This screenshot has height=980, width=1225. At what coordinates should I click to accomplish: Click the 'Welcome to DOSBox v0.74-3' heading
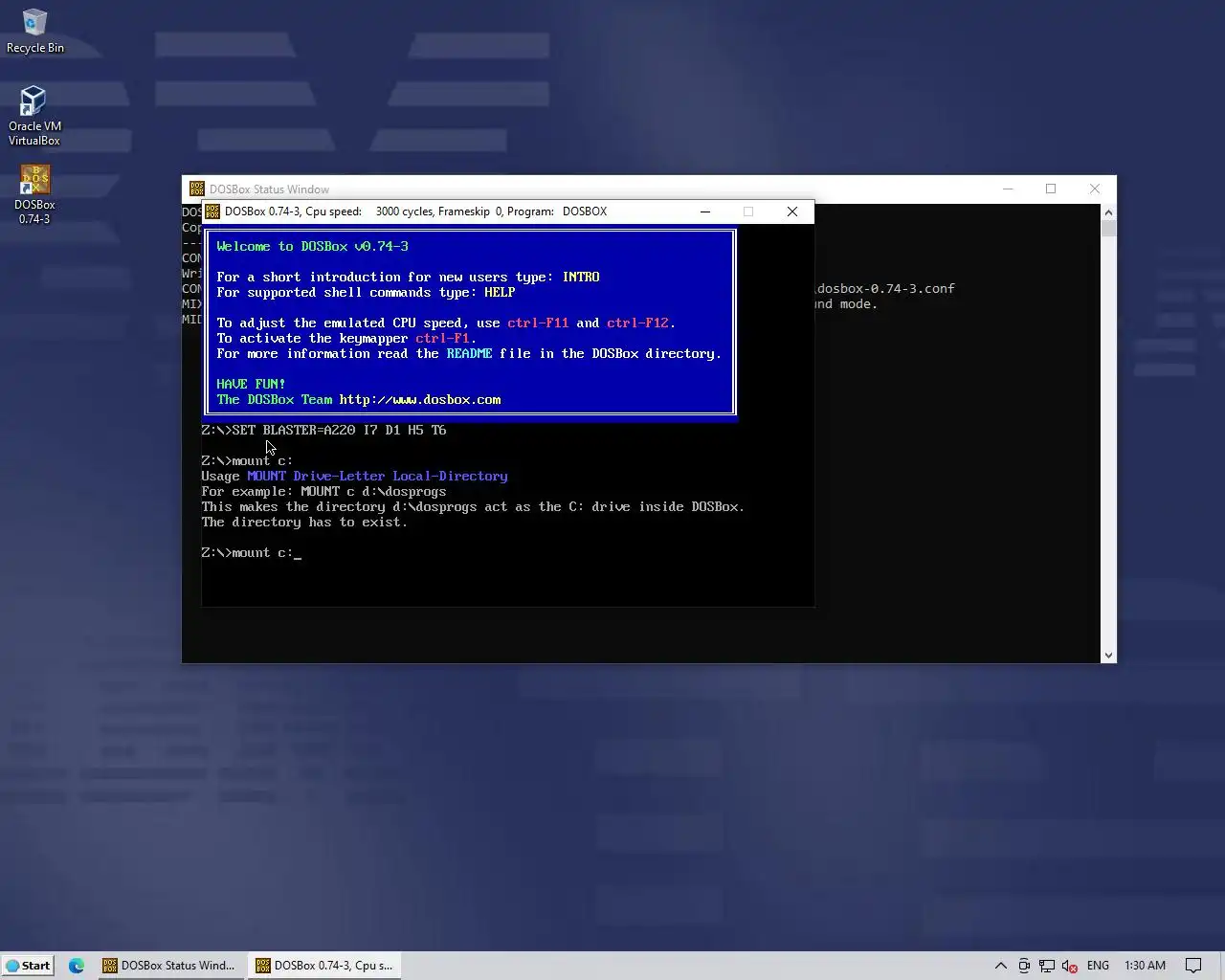[312, 246]
